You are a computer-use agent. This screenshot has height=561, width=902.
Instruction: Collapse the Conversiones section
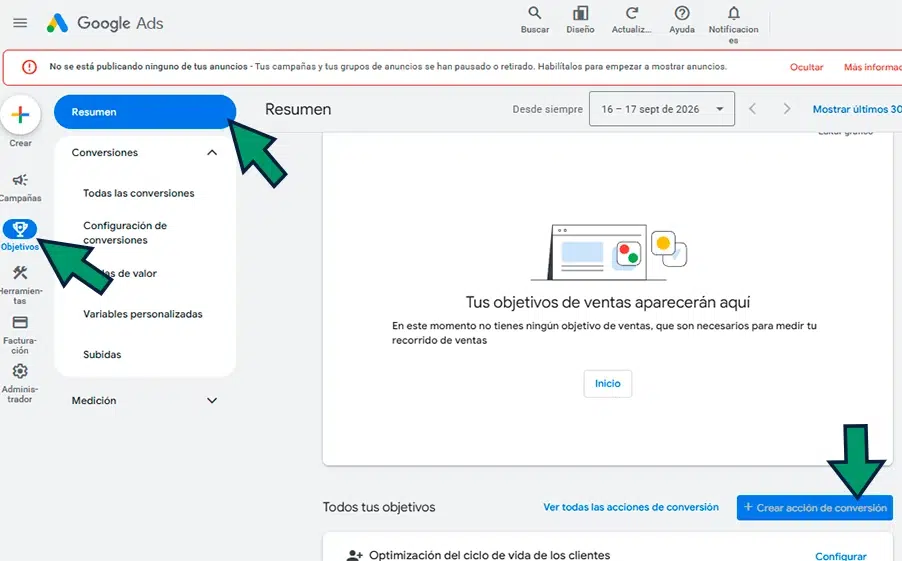click(x=144, y=152)
